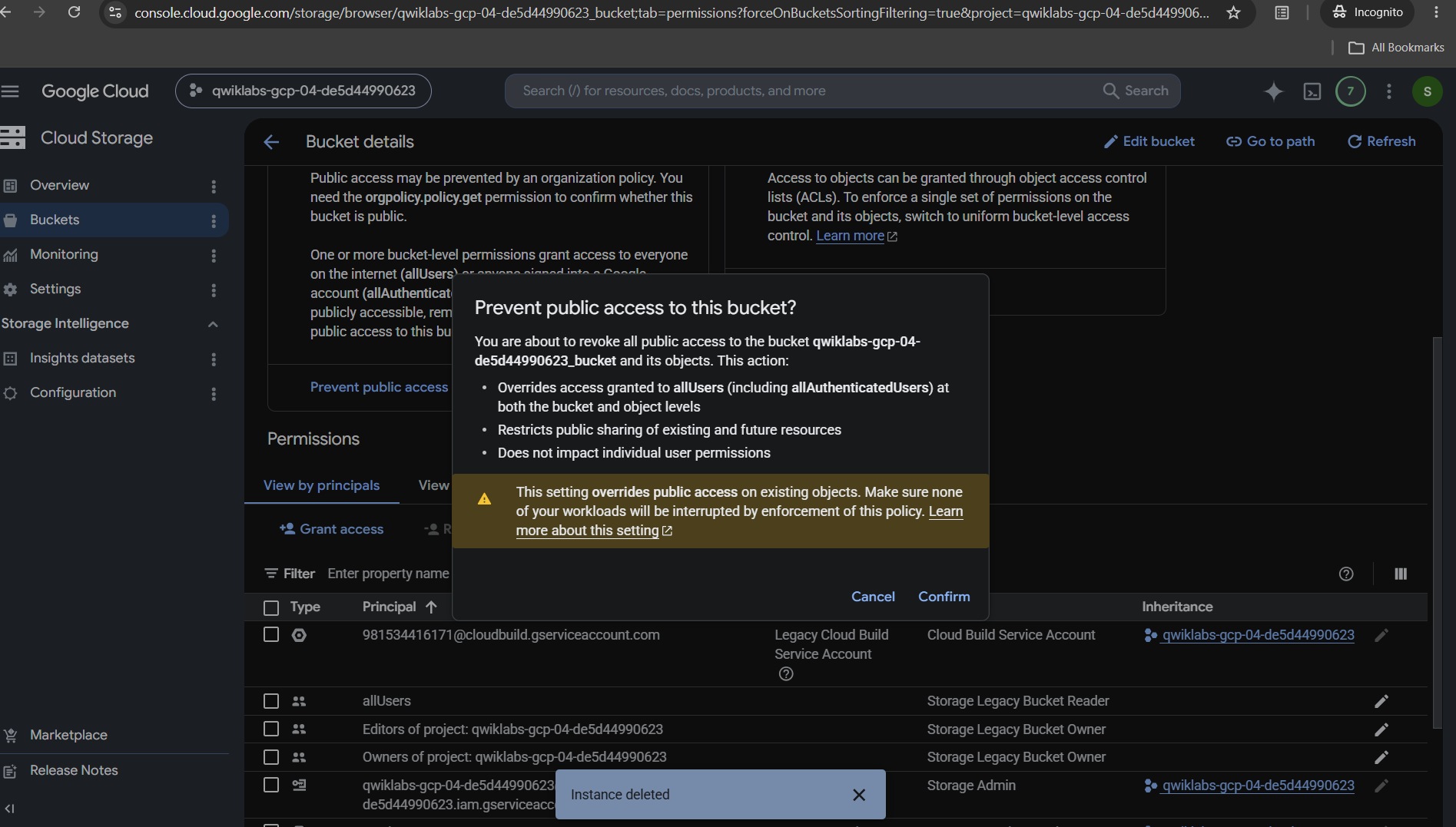Sort by Principal column arrow
The width and height of the screenshot is (1456, 827).
[431, 607]
